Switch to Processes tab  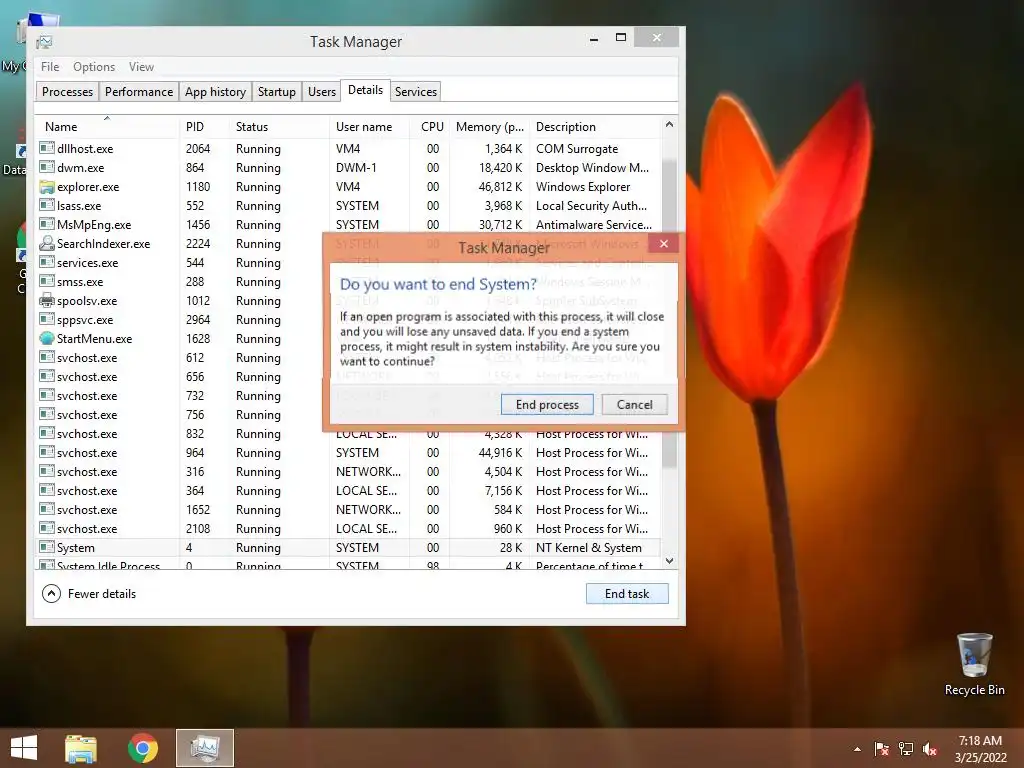coord(67,91)
